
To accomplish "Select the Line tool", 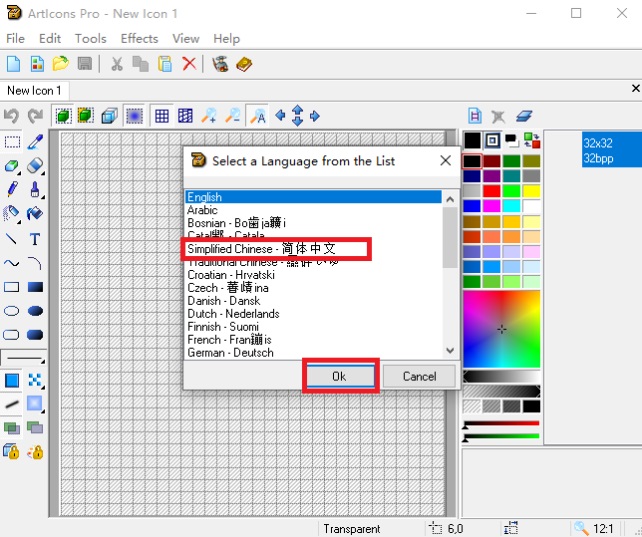I will [11, 239].
